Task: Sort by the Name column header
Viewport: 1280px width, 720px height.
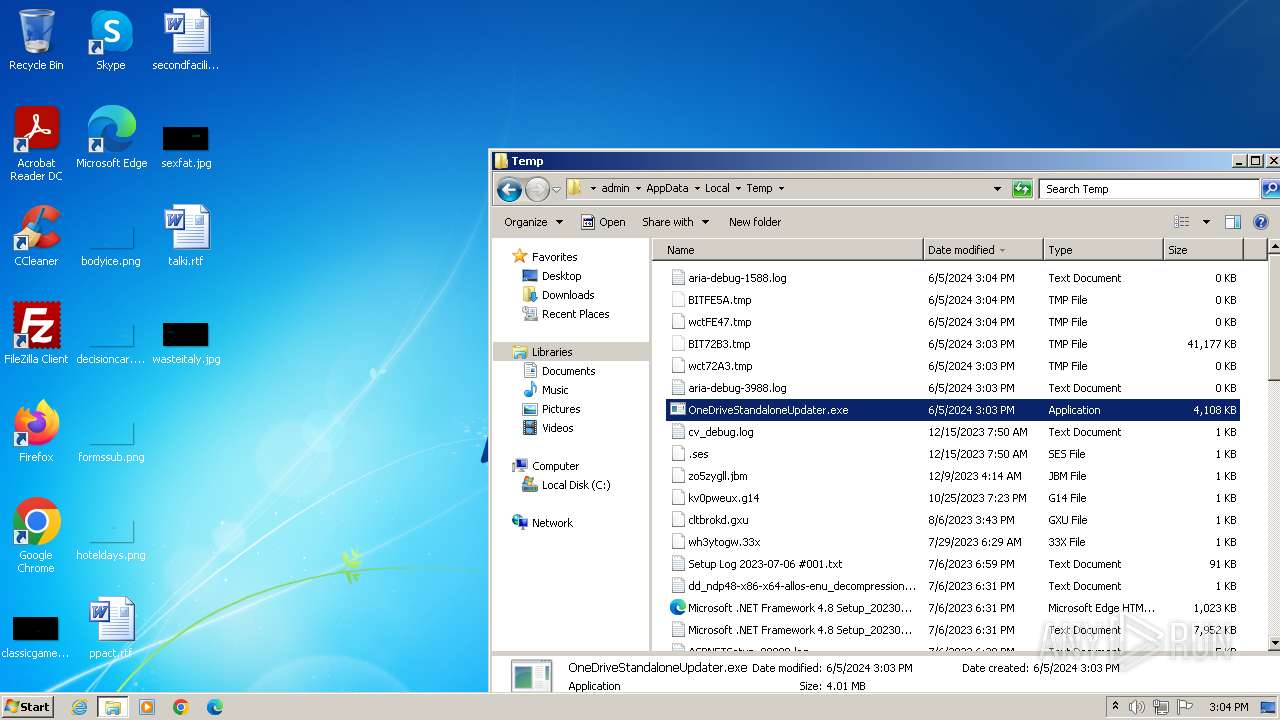Action: click(789, 250)
